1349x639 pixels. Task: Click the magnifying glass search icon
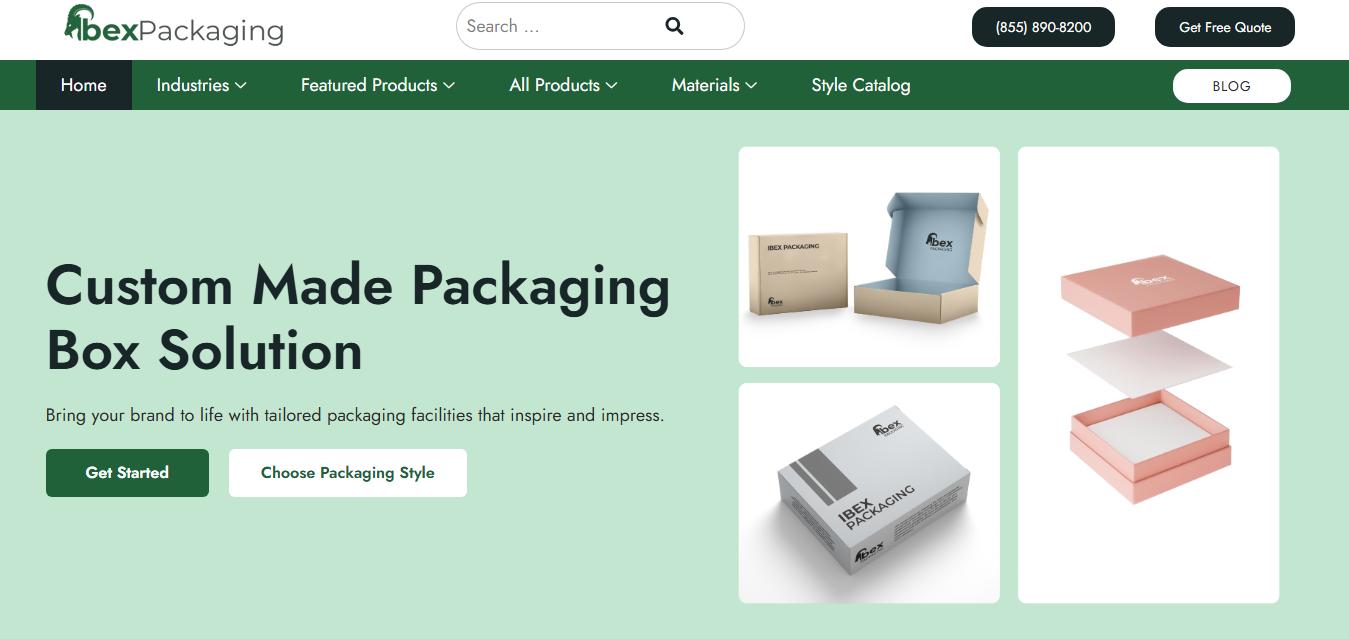[674, 27]
